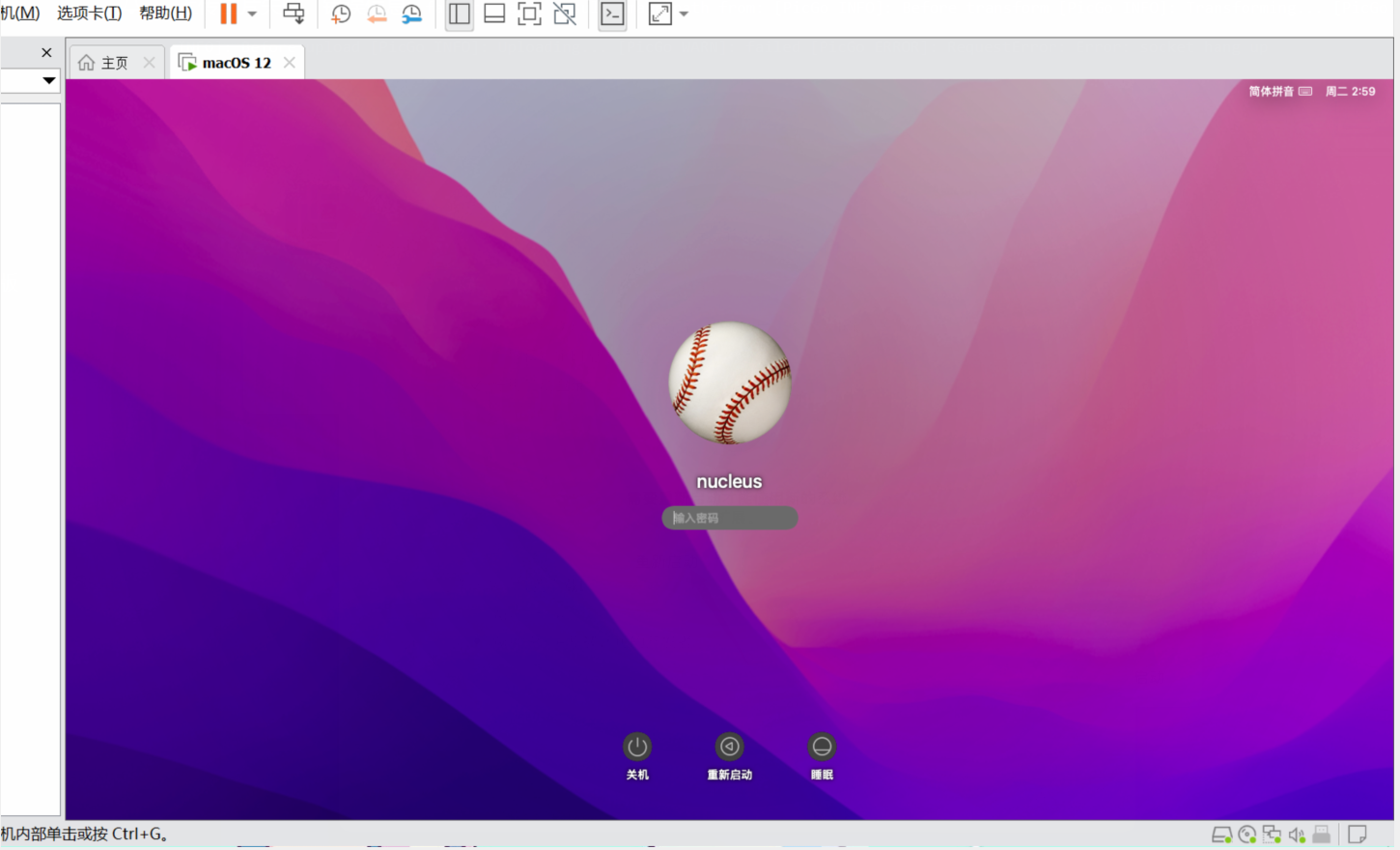Open the 简体拼音 input method menu
Screen dimensions: 1400x850
click(x=1280, y=92)
